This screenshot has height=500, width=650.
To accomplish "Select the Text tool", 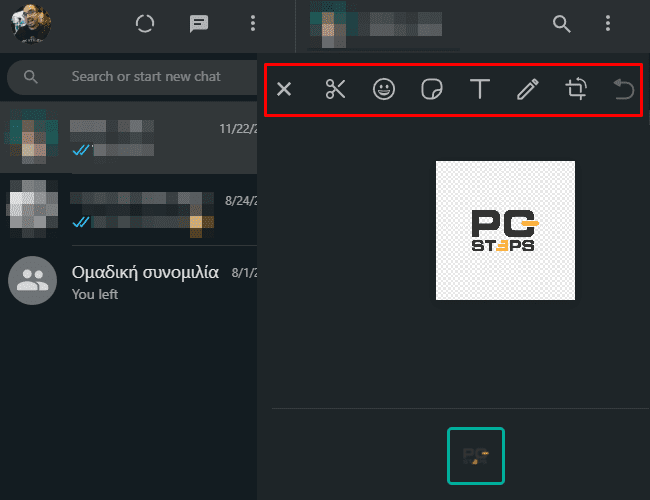I will point(480,89).
